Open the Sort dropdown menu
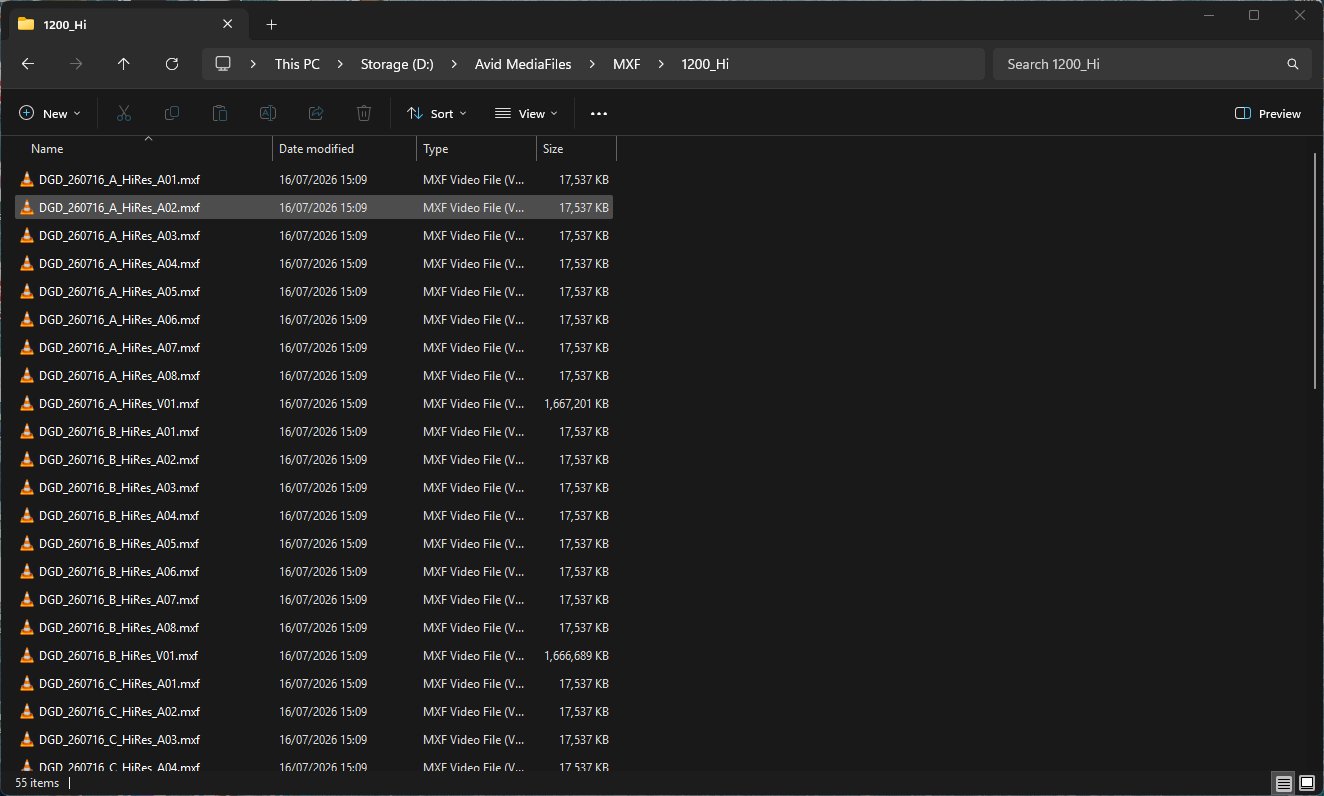This screenshot has height=796, width=1324. 437,114
